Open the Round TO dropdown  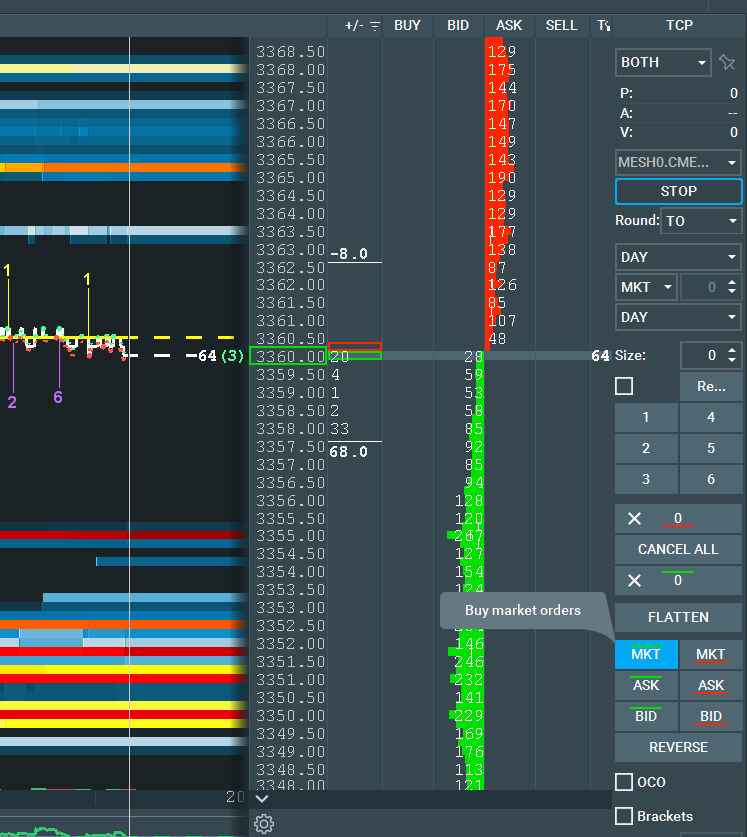[x=703, y=221]
